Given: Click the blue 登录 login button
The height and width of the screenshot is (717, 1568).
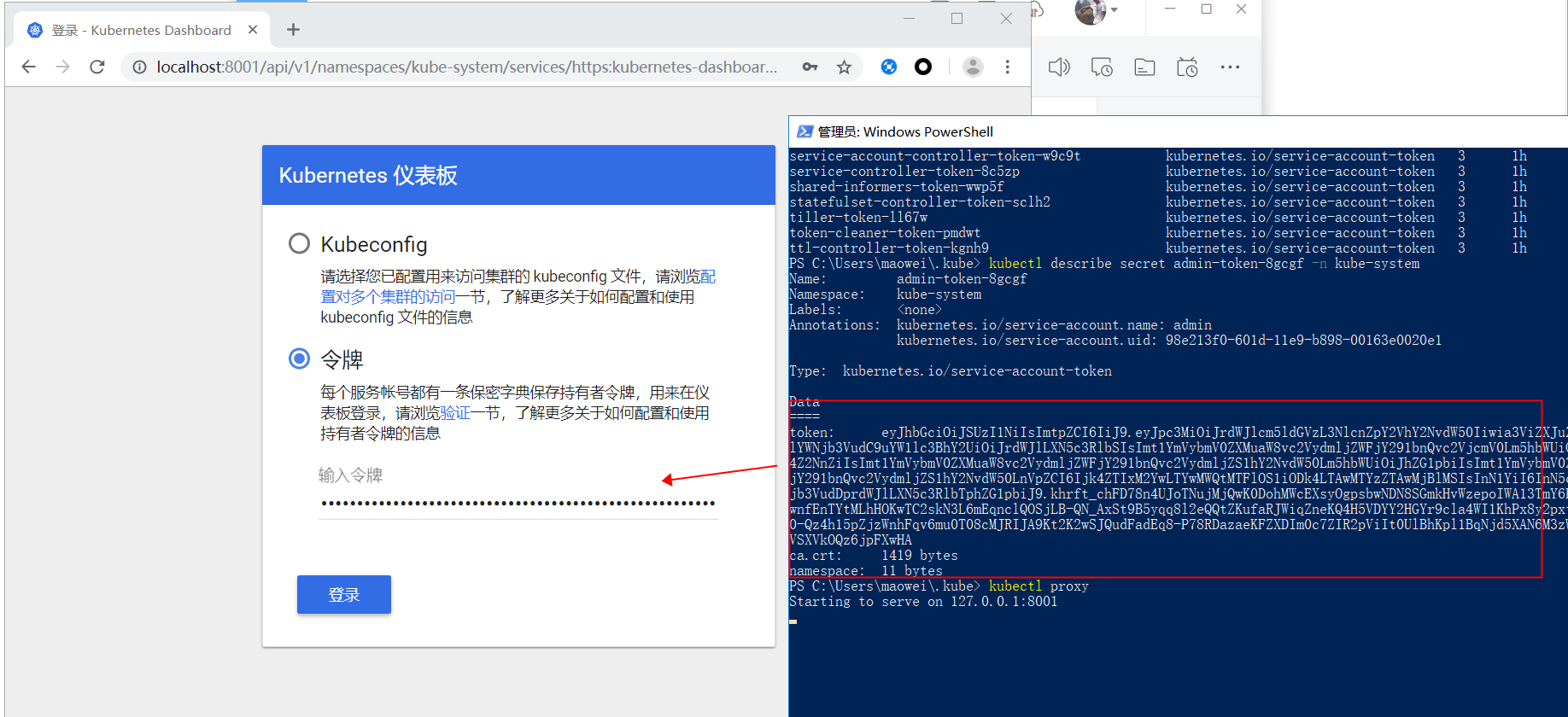Looking at the screenshot, I should (x=344, y=595).
